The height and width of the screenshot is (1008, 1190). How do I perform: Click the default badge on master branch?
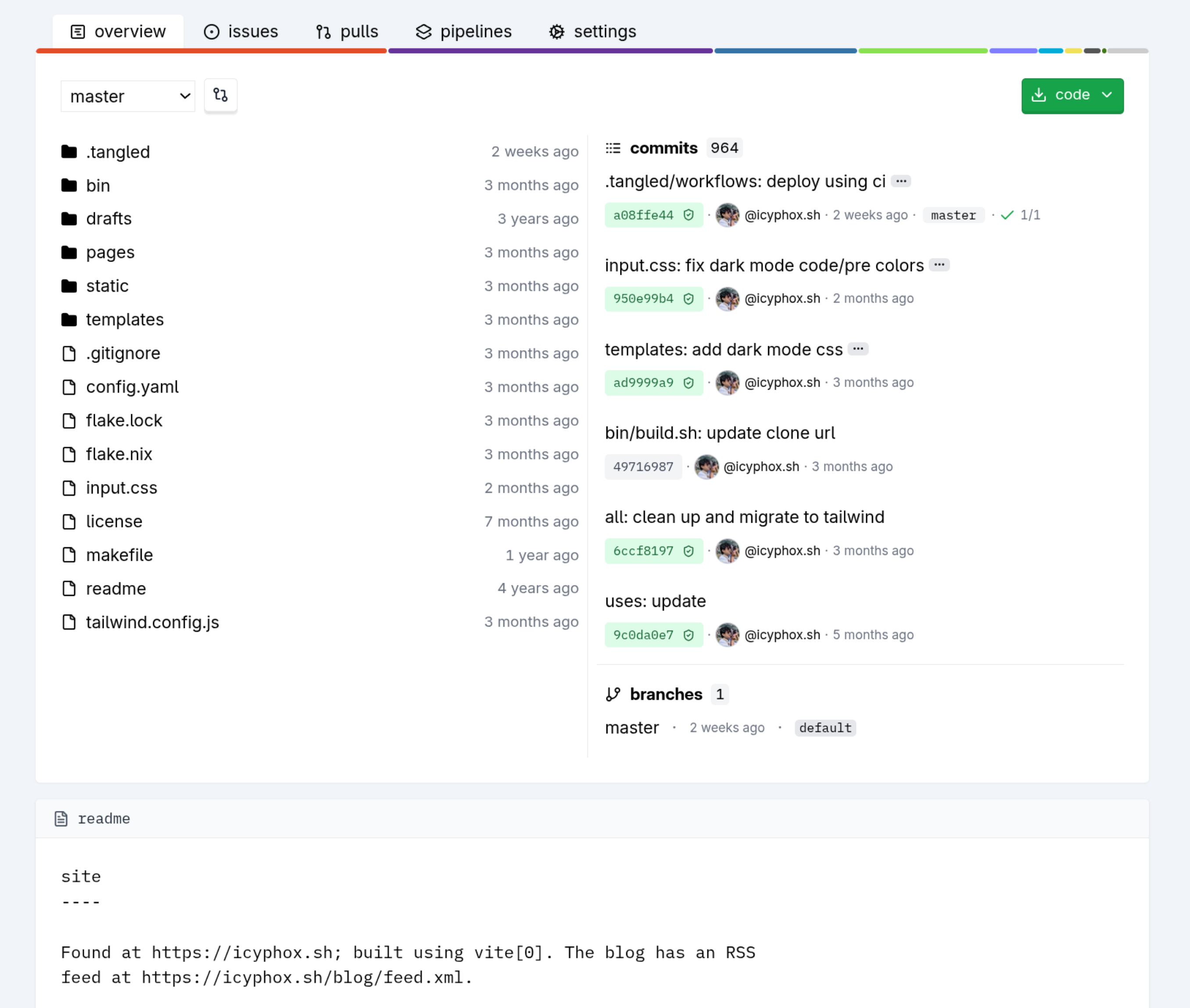825,728
